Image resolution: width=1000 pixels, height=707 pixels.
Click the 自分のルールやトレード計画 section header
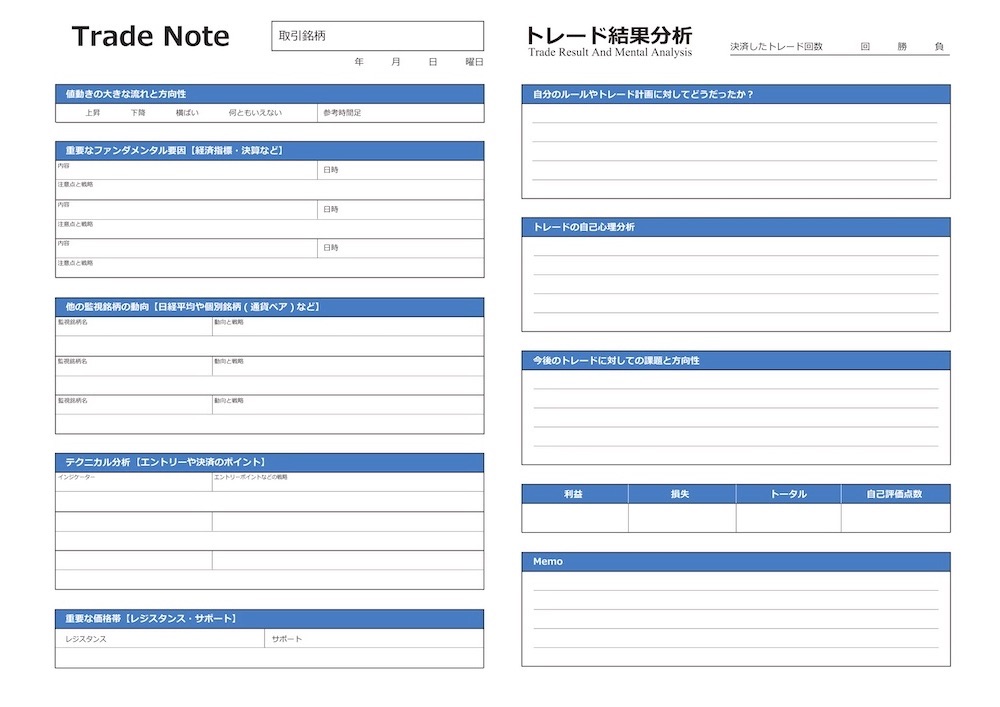tap(736, 94)
